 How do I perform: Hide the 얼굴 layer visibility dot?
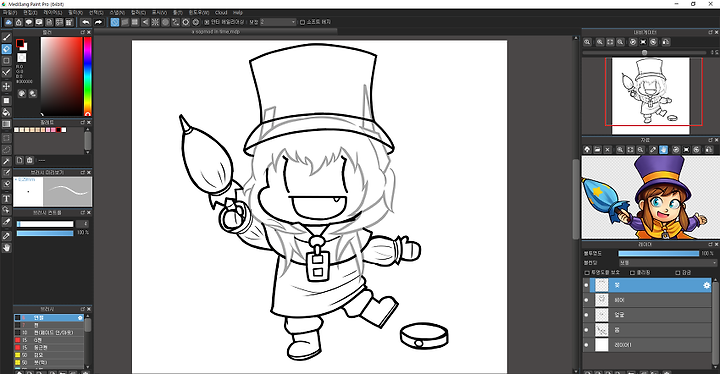coord(586,315)
